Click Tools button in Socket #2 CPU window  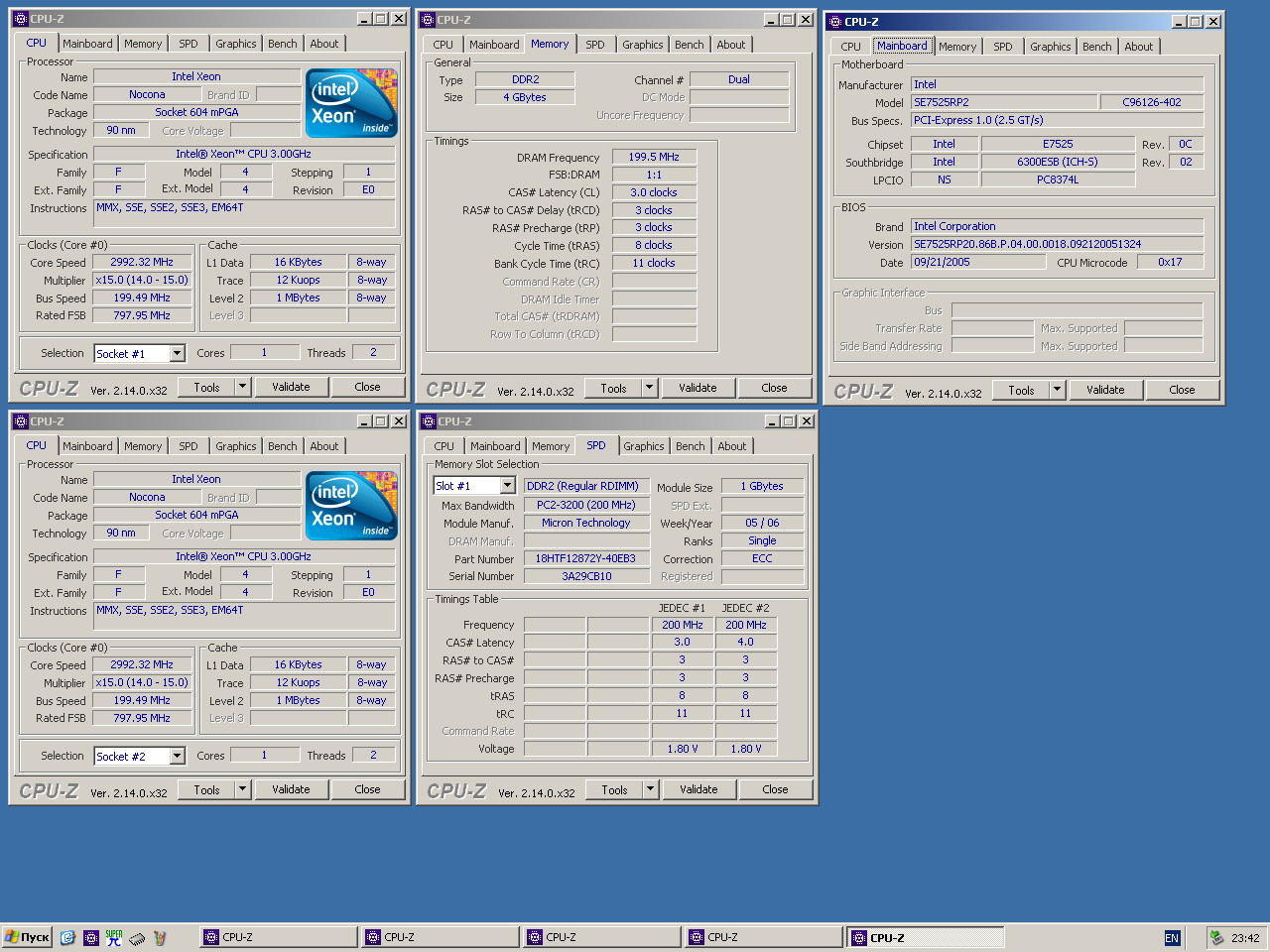[x=207, y=789]
